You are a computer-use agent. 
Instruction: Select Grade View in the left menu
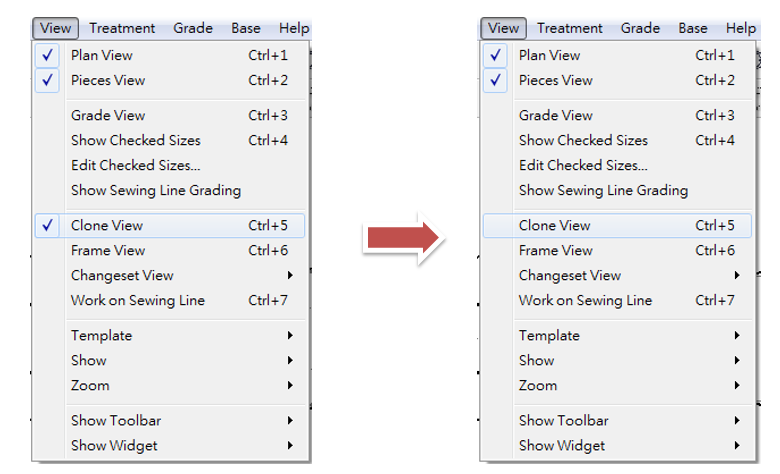108,116
